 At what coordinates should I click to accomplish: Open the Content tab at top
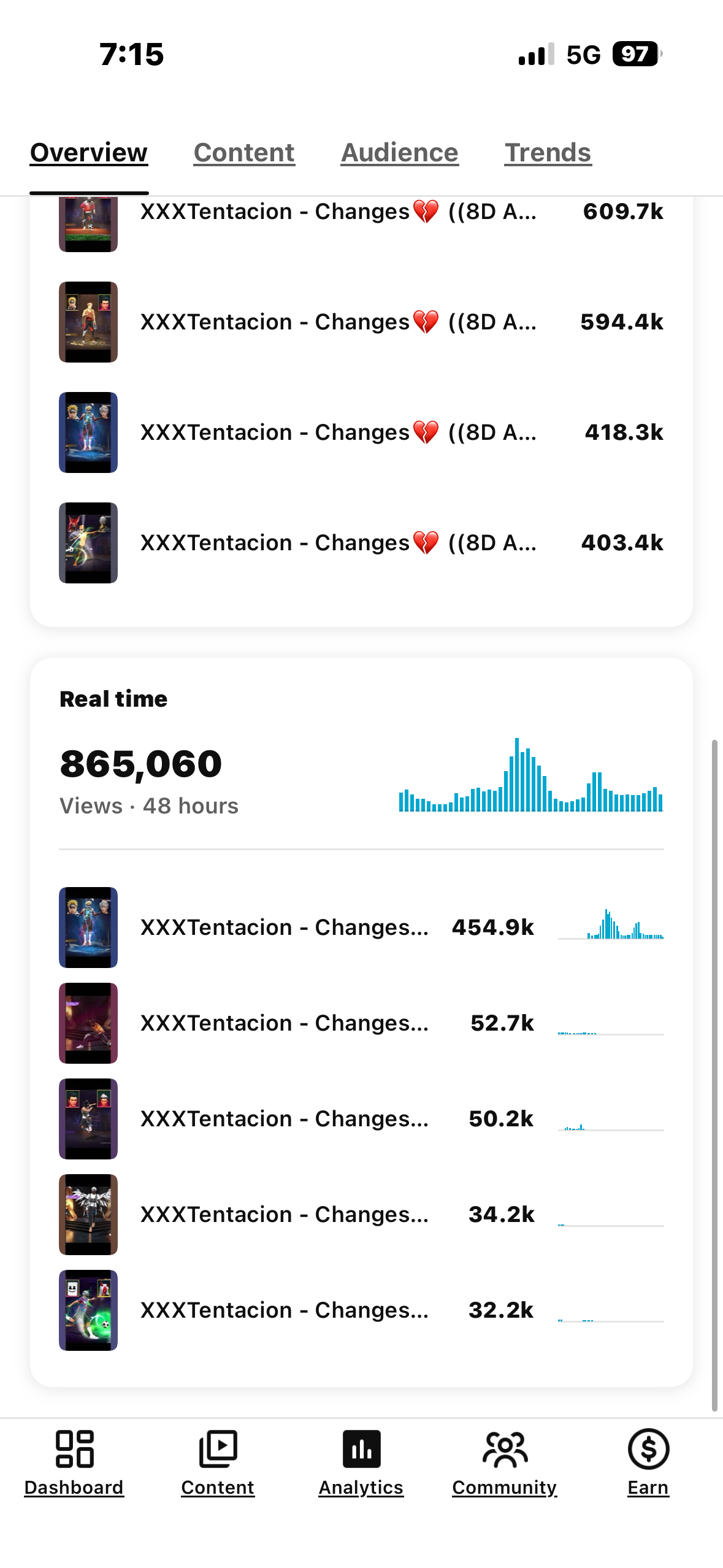[244, 153]
